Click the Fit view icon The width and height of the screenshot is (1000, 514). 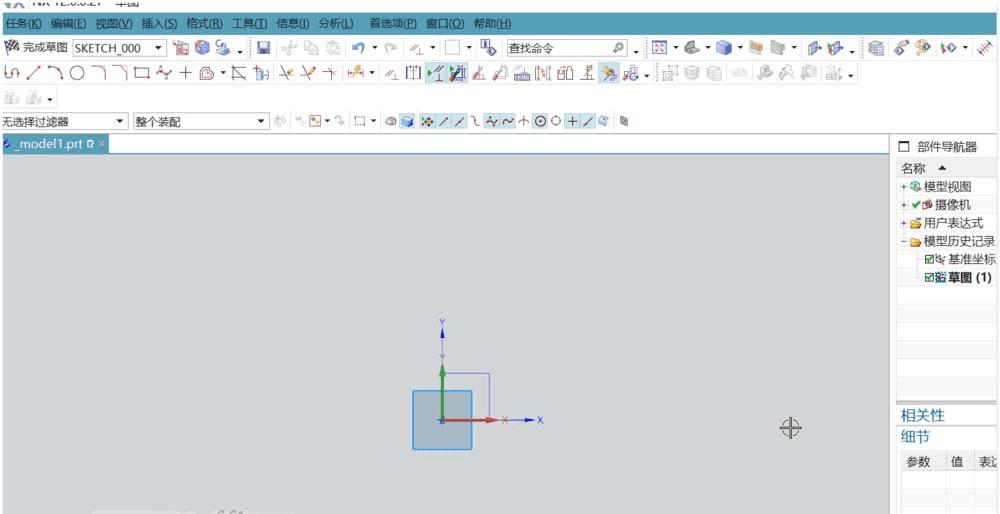tap(659, 48)
